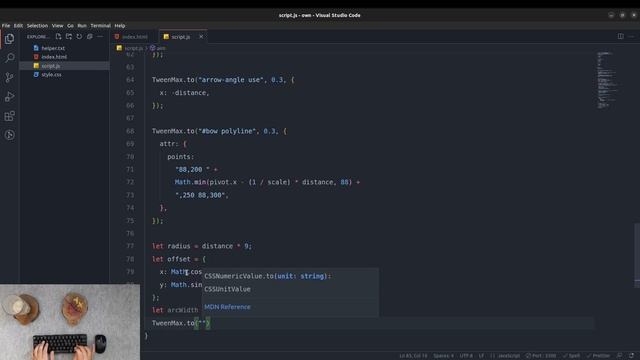Screen dimensions: 640x360
Task: Click the "let offset = {" line
Action: pos(179,259)
